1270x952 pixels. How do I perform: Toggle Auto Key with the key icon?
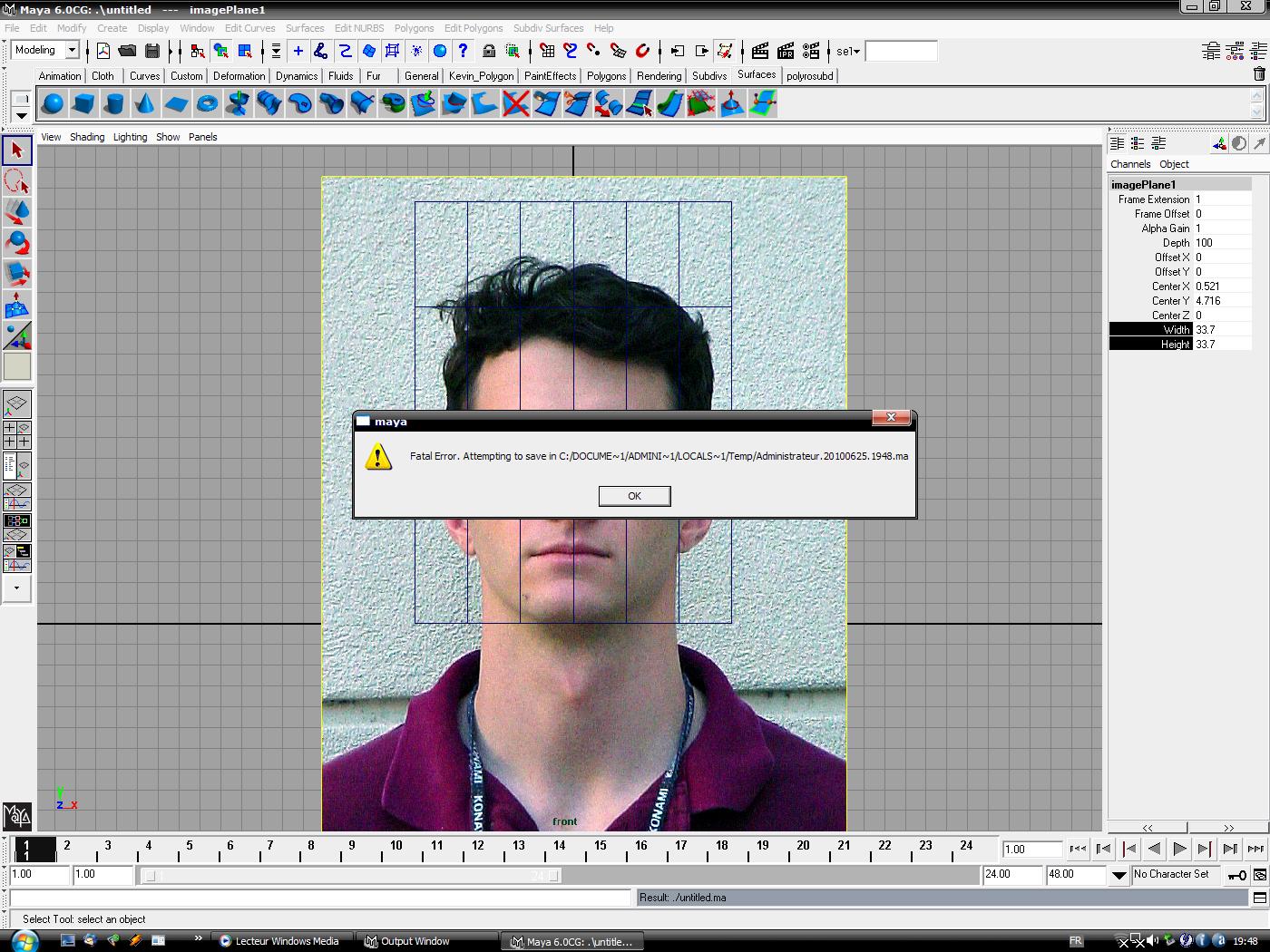(1236, 875)
